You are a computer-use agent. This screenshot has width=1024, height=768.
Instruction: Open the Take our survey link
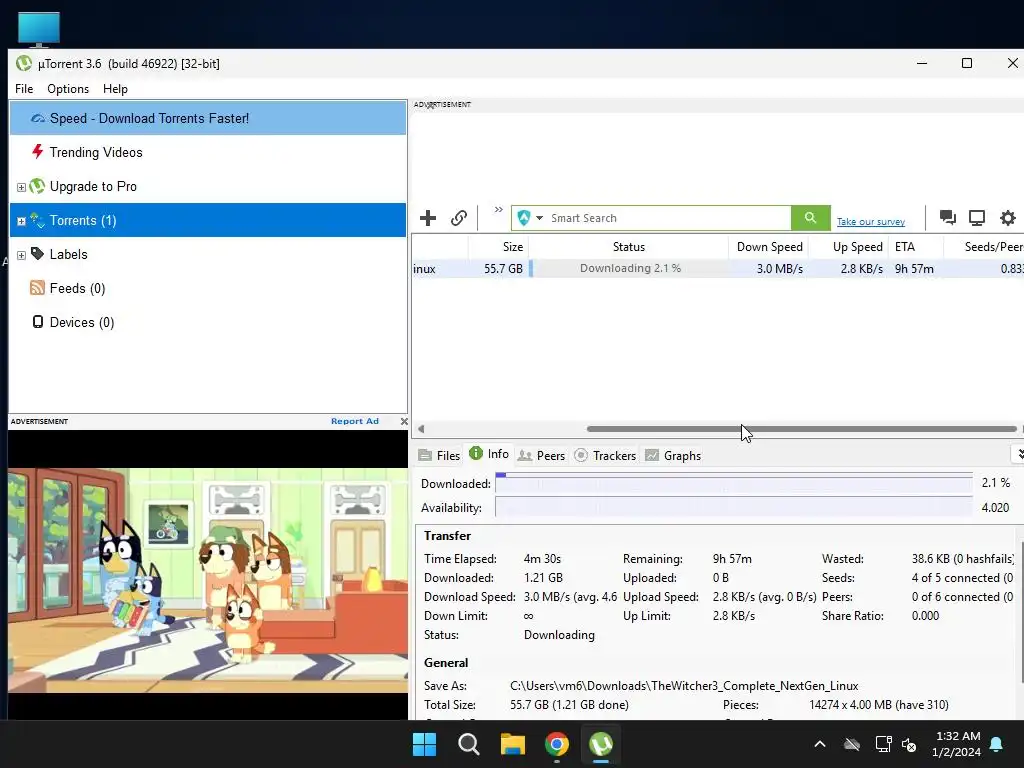[x=871, y=222]
